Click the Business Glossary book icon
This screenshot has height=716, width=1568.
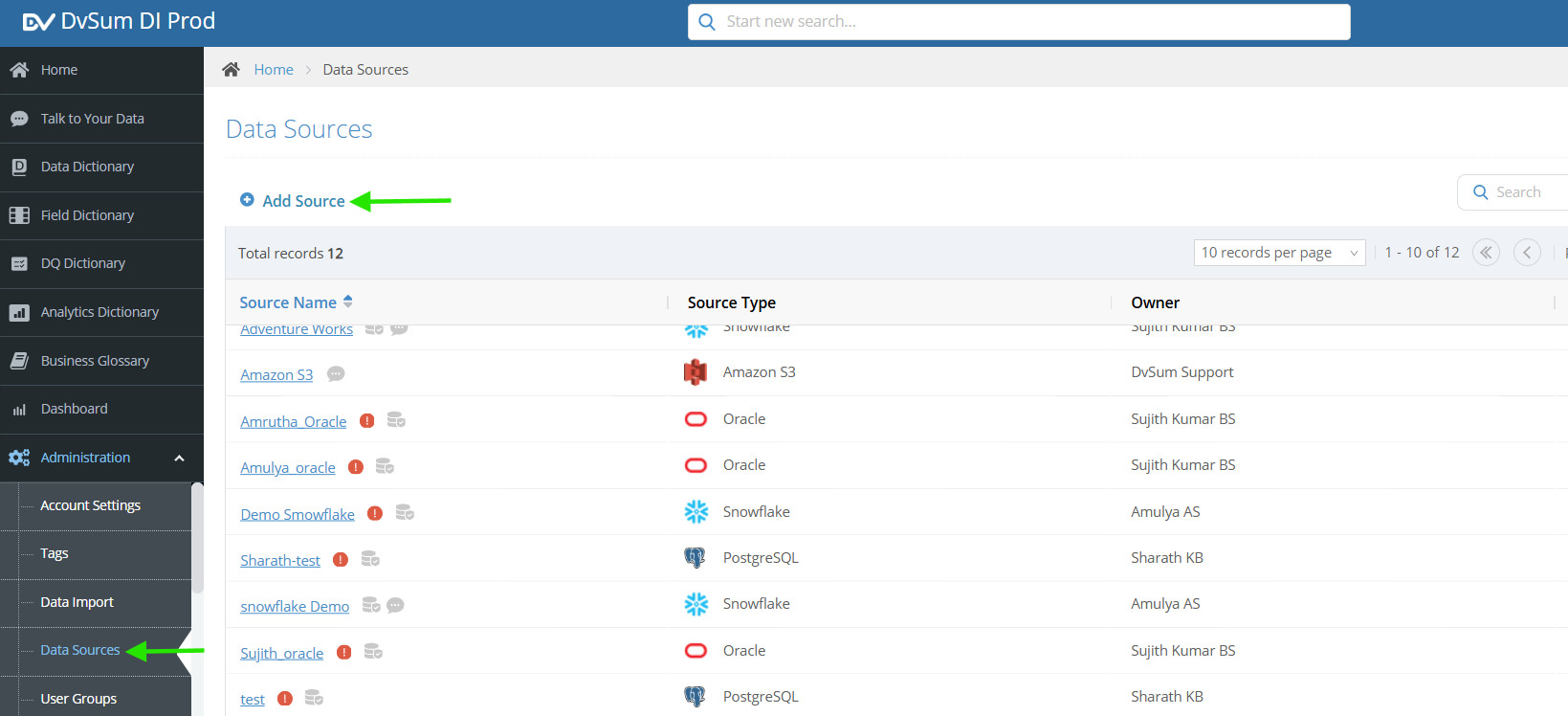point(19,361)
